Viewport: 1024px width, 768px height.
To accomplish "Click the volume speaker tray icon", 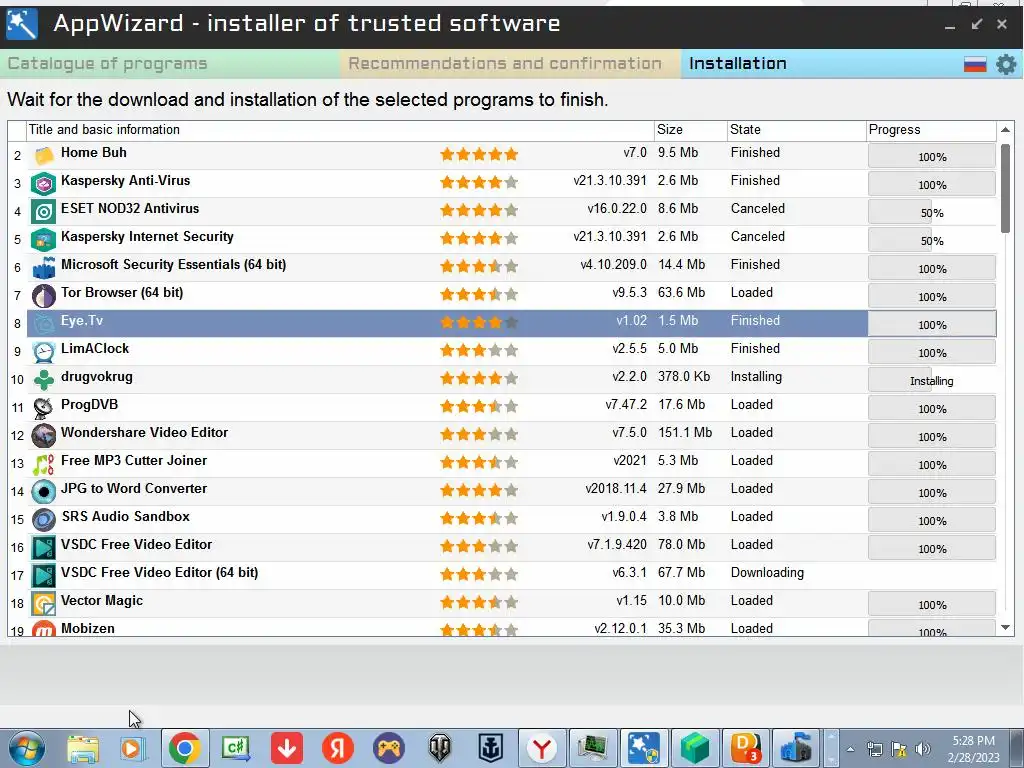I will 923,749.
